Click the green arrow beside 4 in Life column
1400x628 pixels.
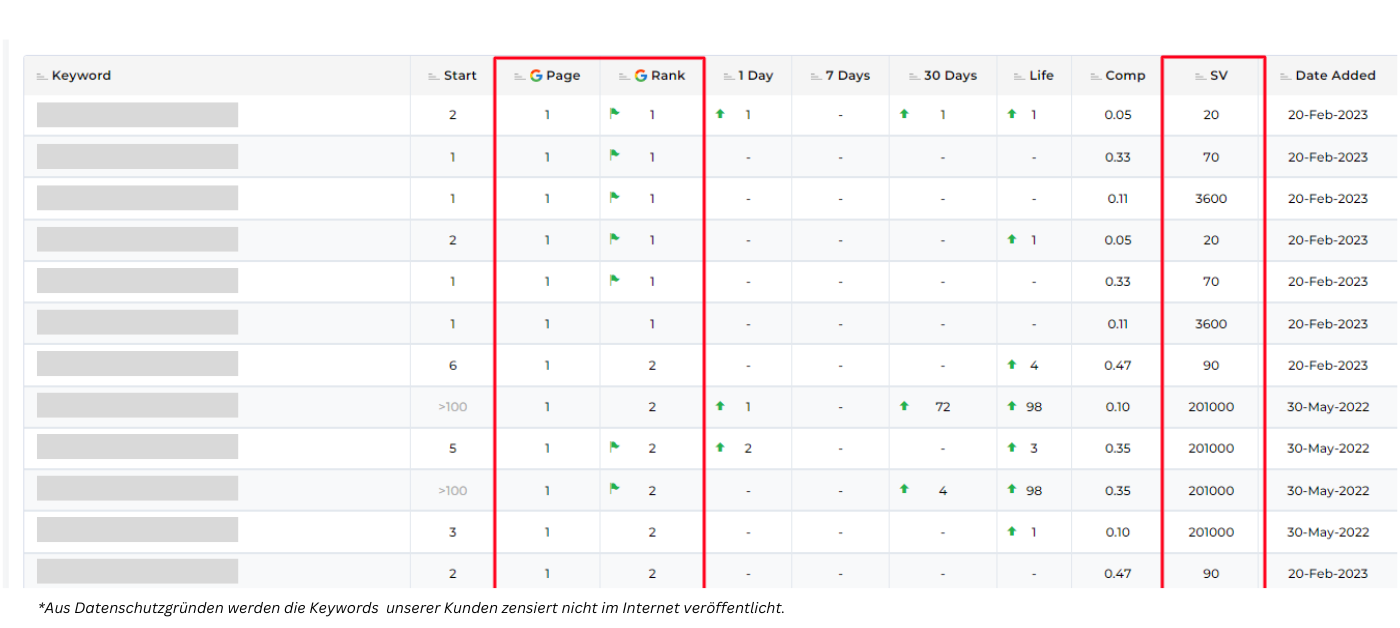[x=1012, y=365]
